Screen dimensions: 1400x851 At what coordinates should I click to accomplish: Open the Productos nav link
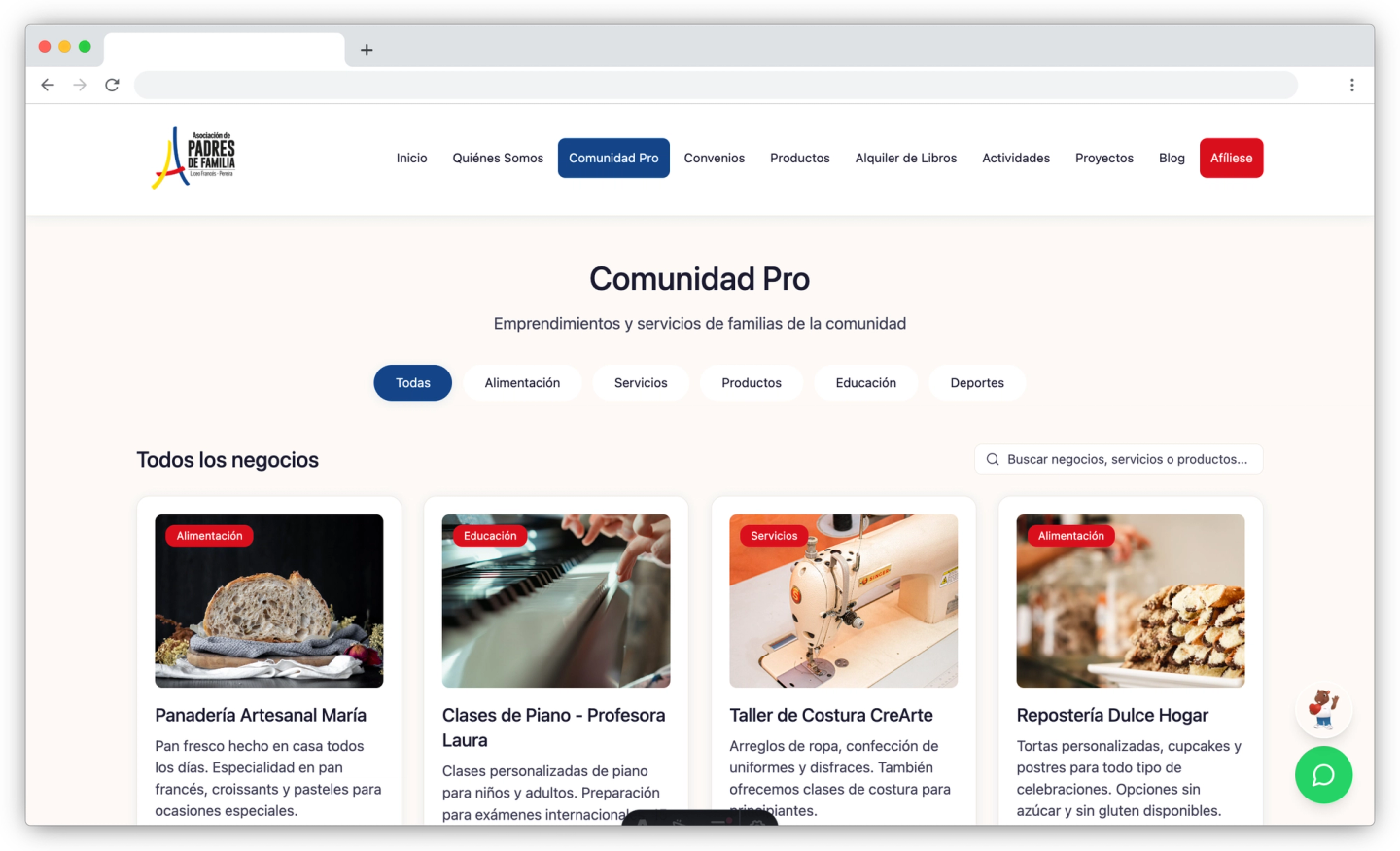(x=800, y=158)
